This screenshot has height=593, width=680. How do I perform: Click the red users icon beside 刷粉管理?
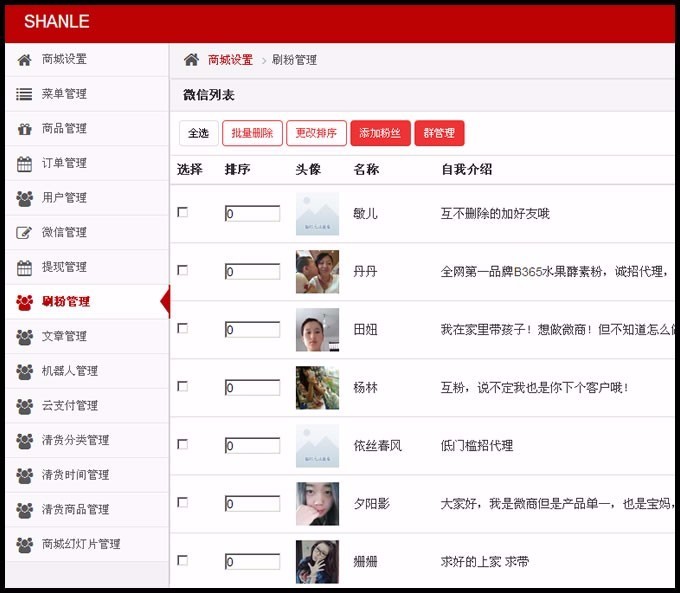click(x=24, y=302)
